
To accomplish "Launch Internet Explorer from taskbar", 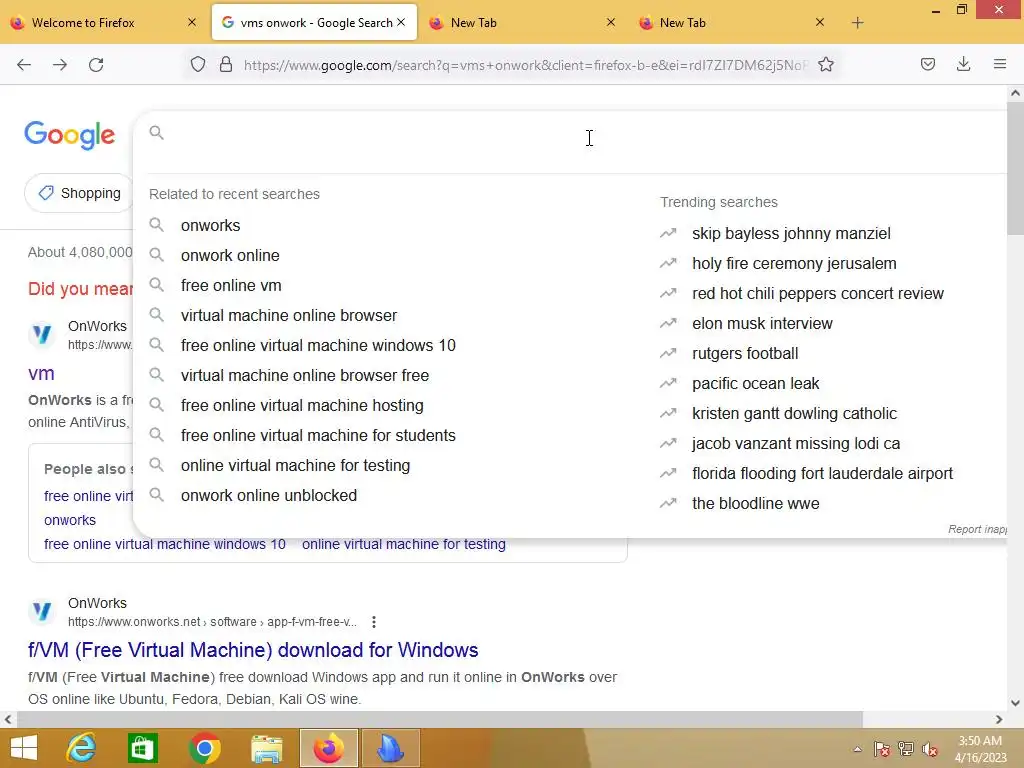I will coord(81,748).
